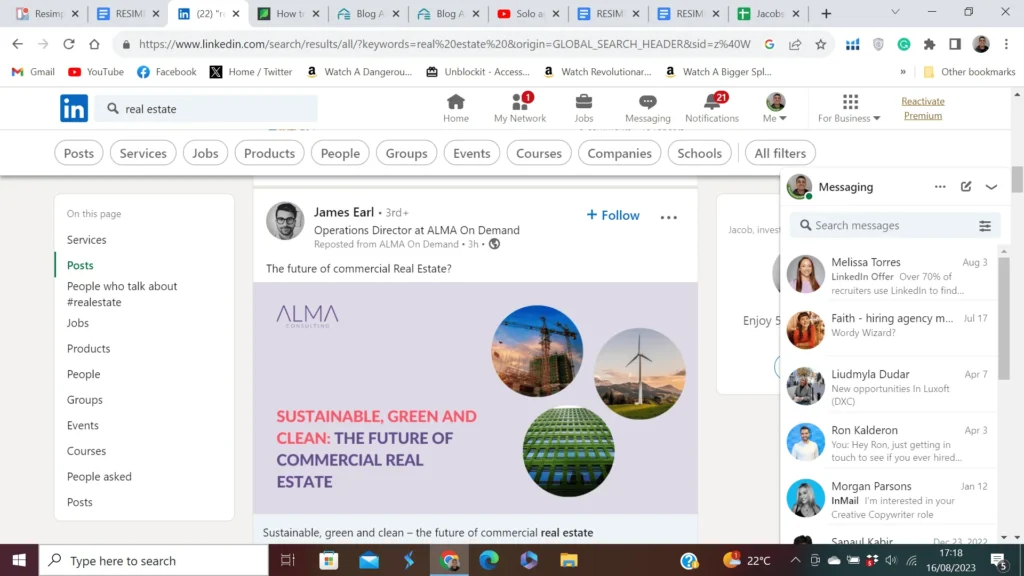
Task: Filter results by Courses pill
Action: [539, 153]
